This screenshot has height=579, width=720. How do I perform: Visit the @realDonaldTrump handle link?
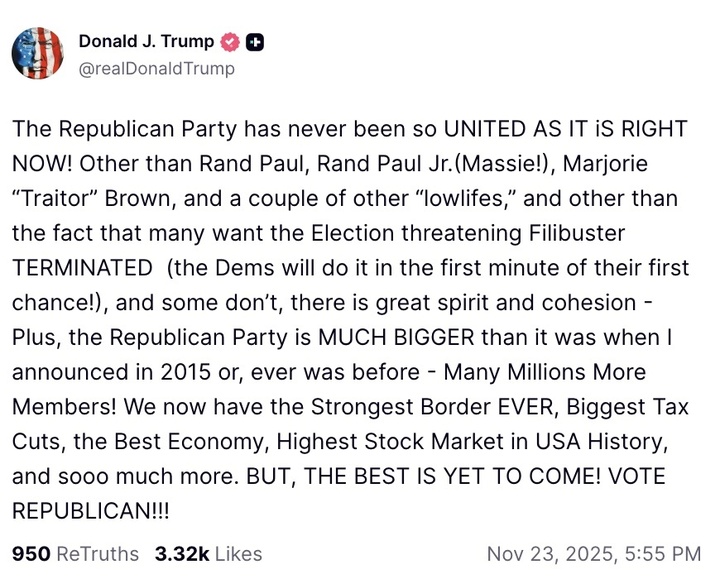(156, 68)
